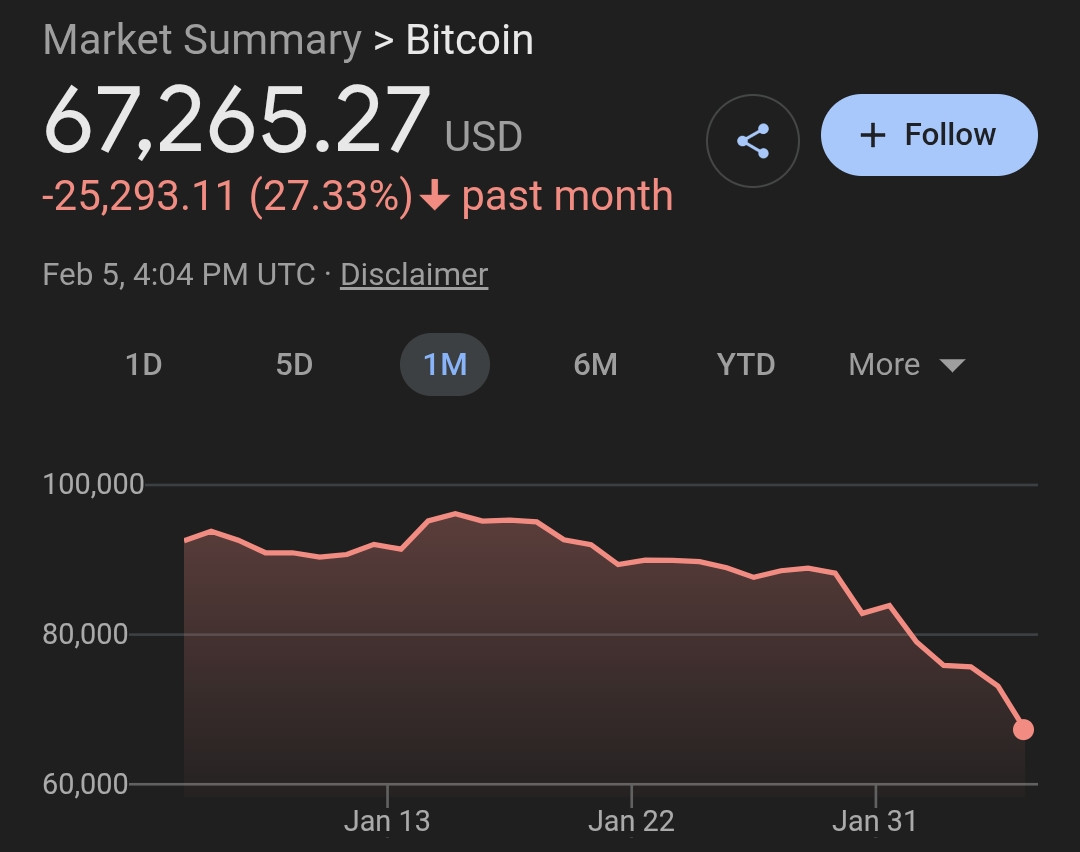Select the 1D time range tab
The height and width of the screenshot is (852, 1080).
pos(144,364)
